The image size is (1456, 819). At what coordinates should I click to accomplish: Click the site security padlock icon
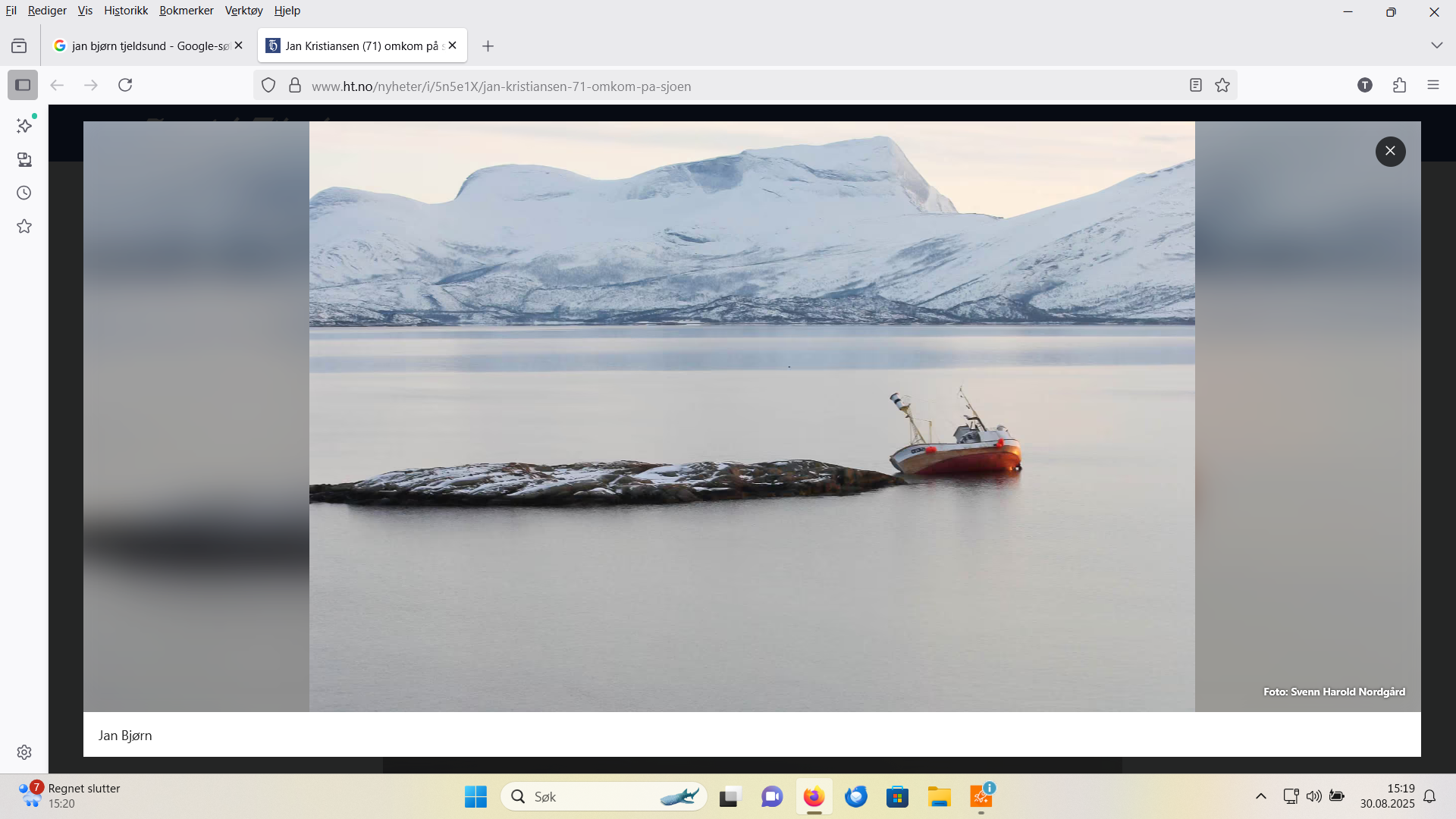pyautogui.click(x=295, y=85)
